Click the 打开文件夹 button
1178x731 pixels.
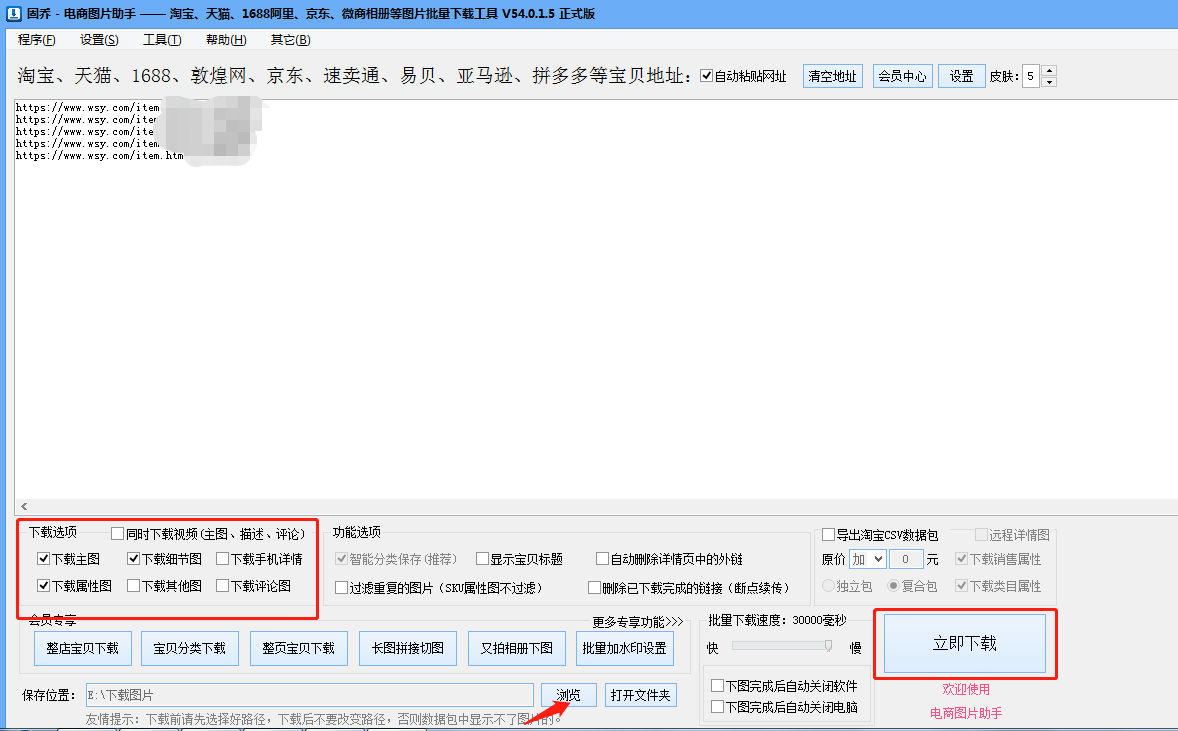[x=641, y=695]
